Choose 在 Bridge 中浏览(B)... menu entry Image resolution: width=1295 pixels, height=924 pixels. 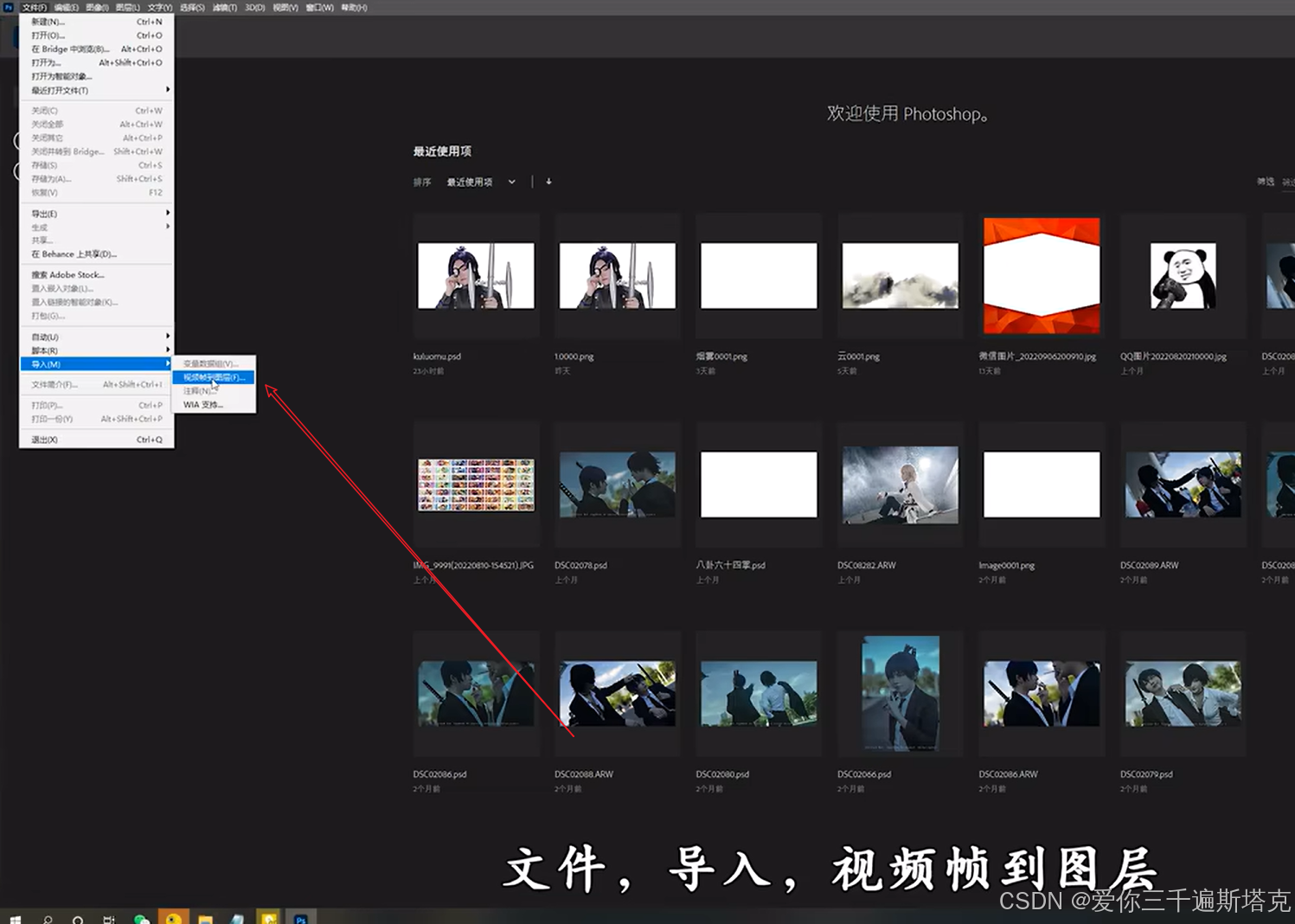[x=97, y=49]
